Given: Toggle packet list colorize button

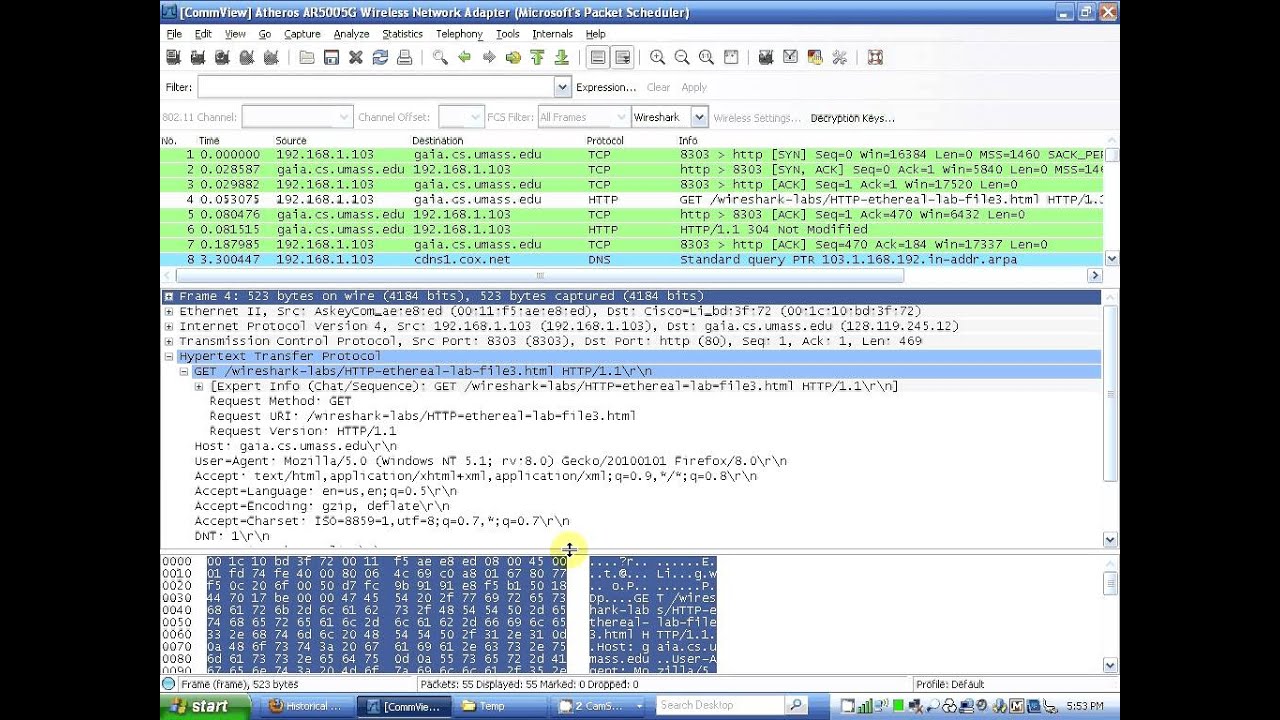Looking at the screenshot, I should point(597,58).
